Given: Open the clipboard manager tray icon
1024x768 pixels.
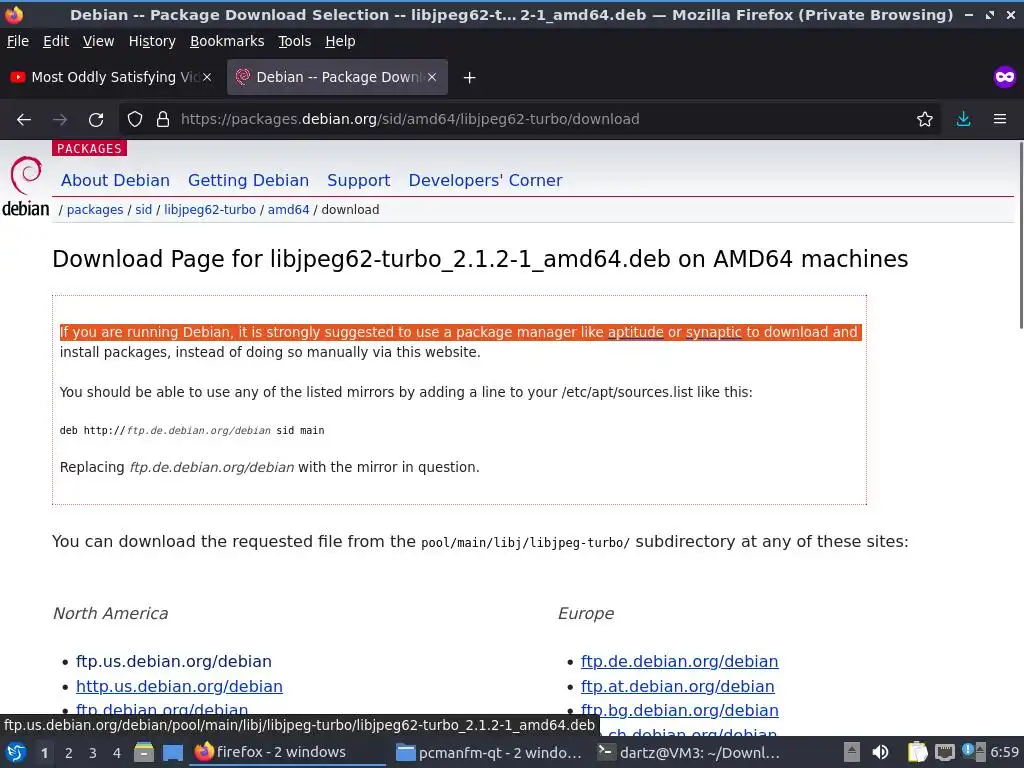Looking at the screenshot, I should 917,752.
